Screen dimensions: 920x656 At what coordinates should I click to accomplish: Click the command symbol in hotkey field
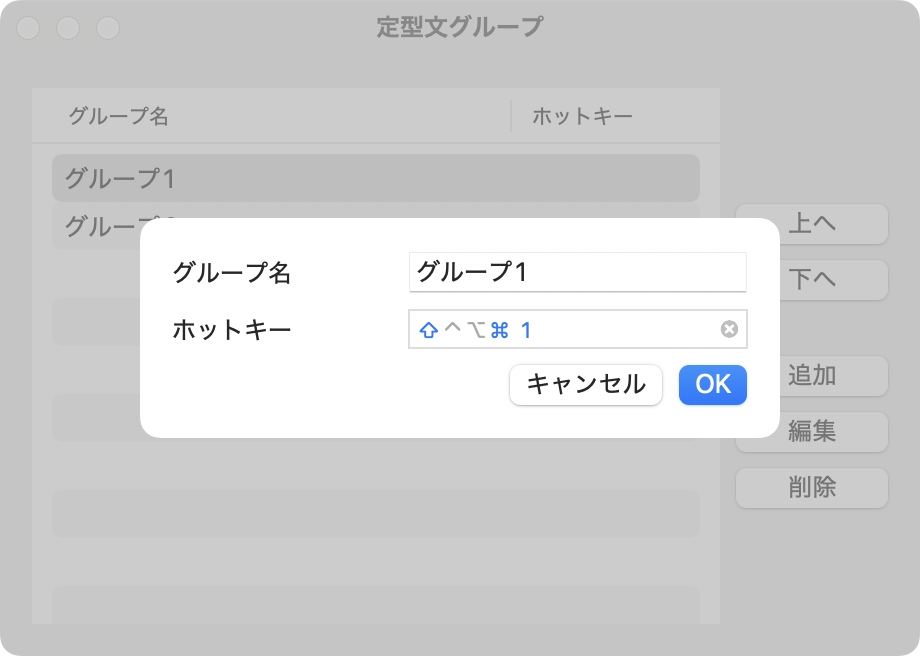pos(499,330)
